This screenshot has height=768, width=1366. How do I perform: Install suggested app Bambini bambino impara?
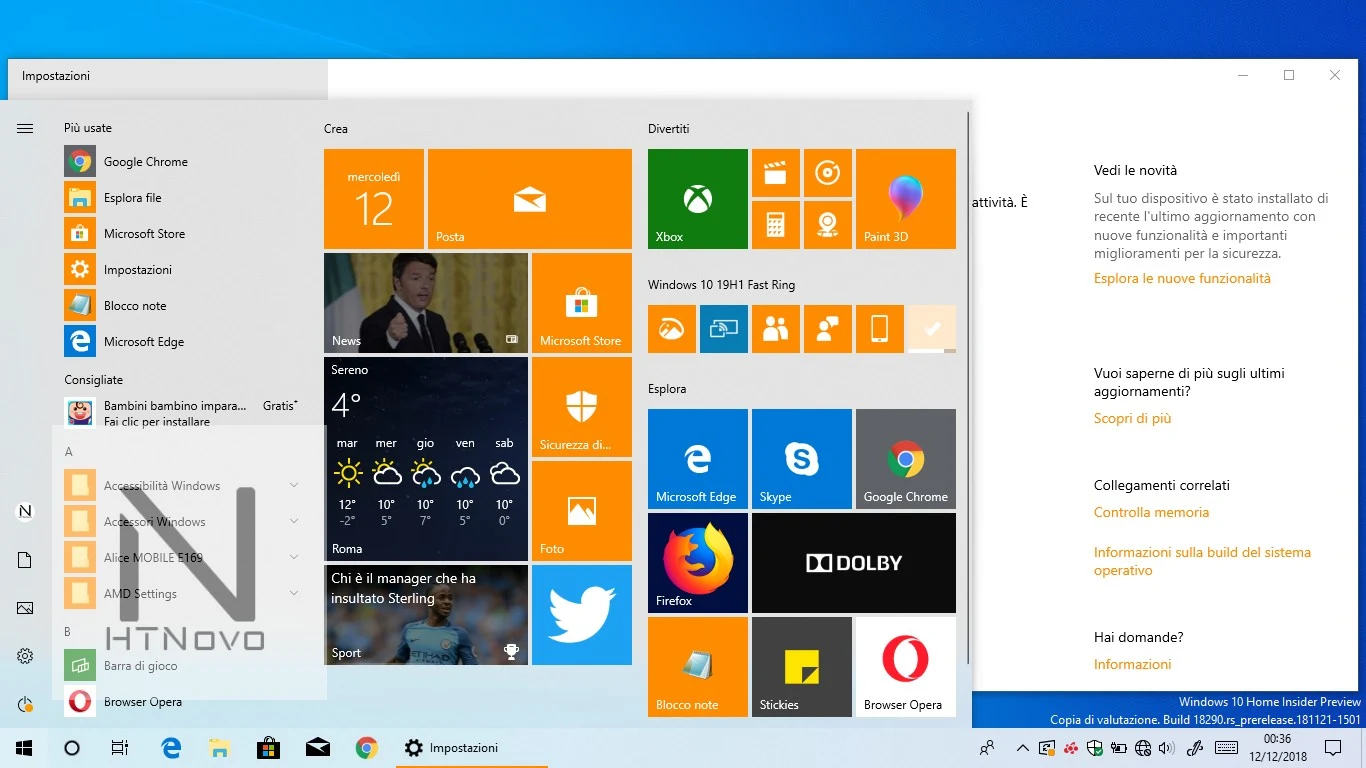[x=182, y=413]
